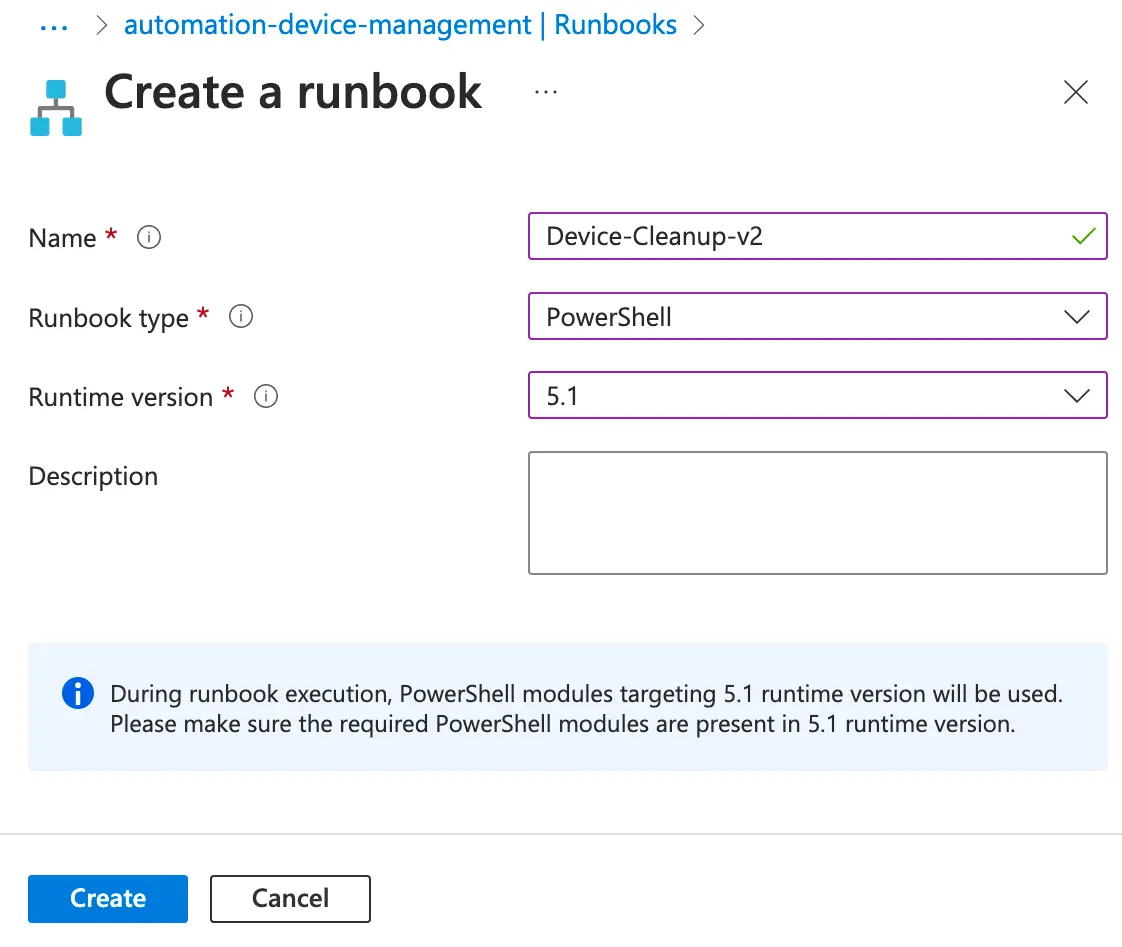
Task: Click the Runtime version info icon
Action: (x=265, y=397)
